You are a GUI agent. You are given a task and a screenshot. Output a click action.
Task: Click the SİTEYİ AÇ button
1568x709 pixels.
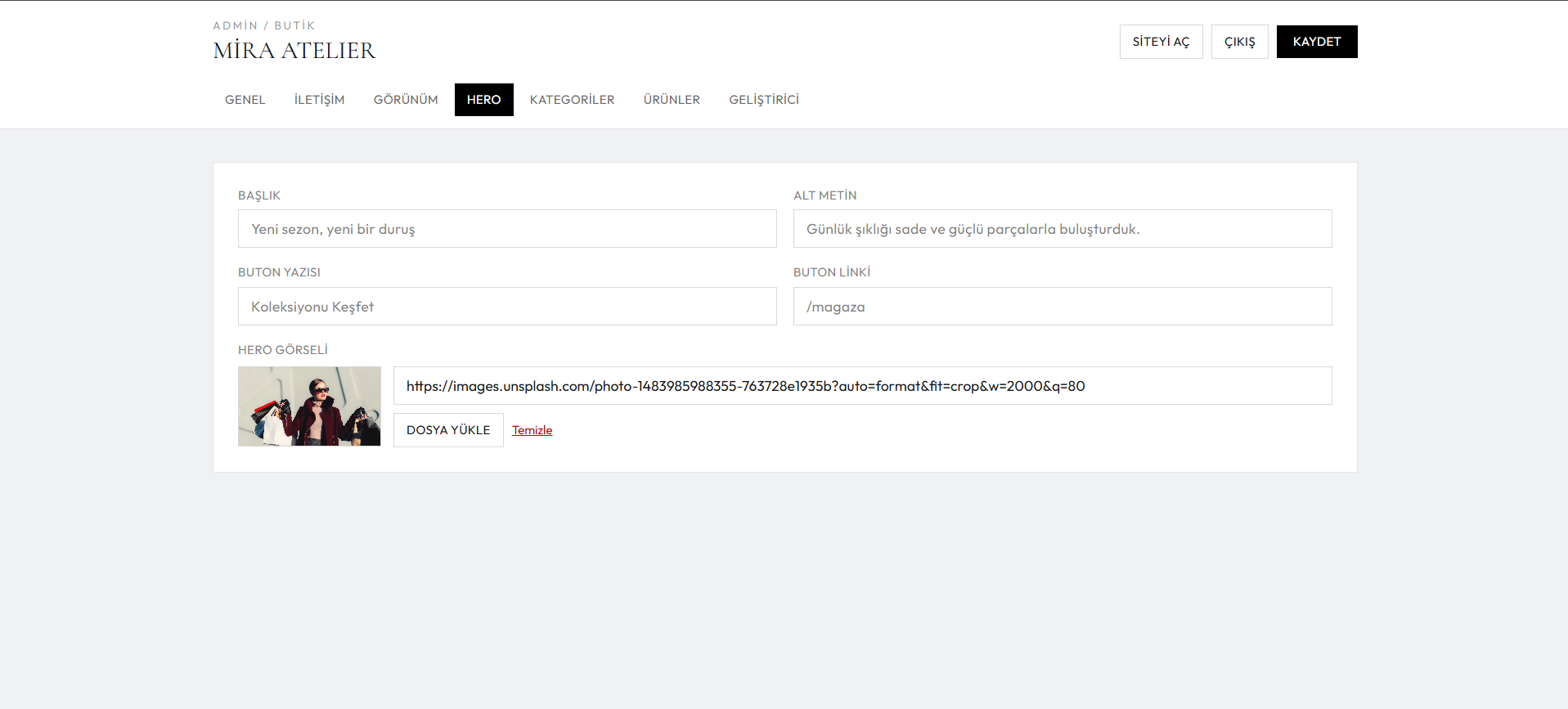pos(1161,42)
